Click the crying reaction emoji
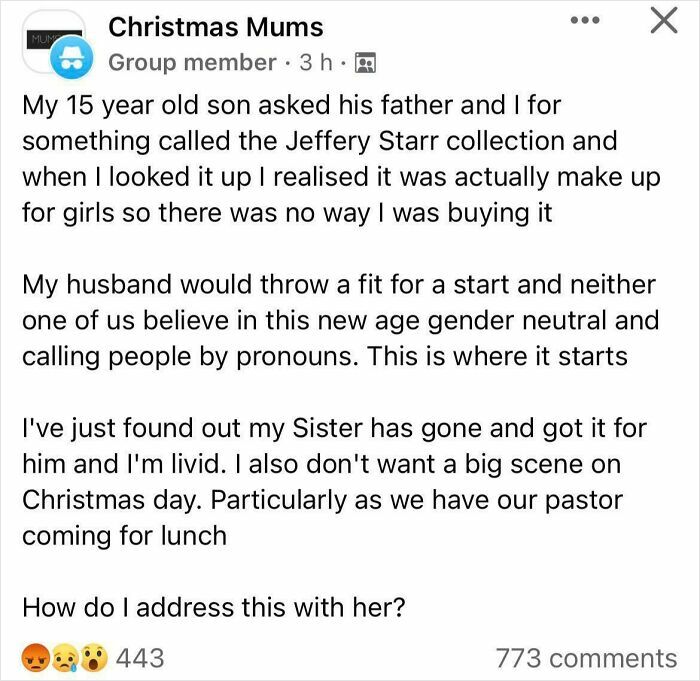700x681 pixels. [x=64, y=657]
